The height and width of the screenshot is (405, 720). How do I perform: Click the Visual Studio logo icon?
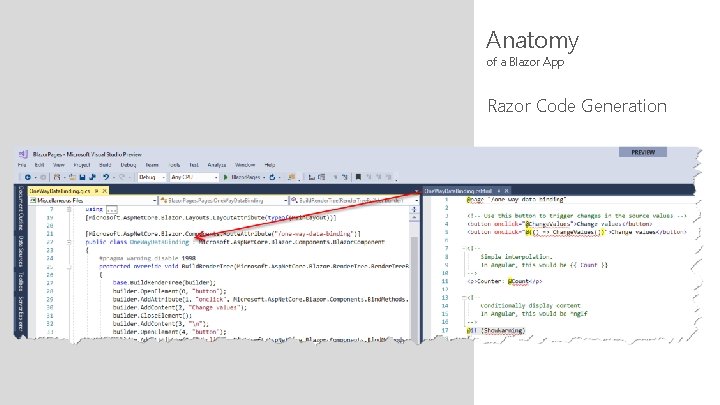coord(23,154)
